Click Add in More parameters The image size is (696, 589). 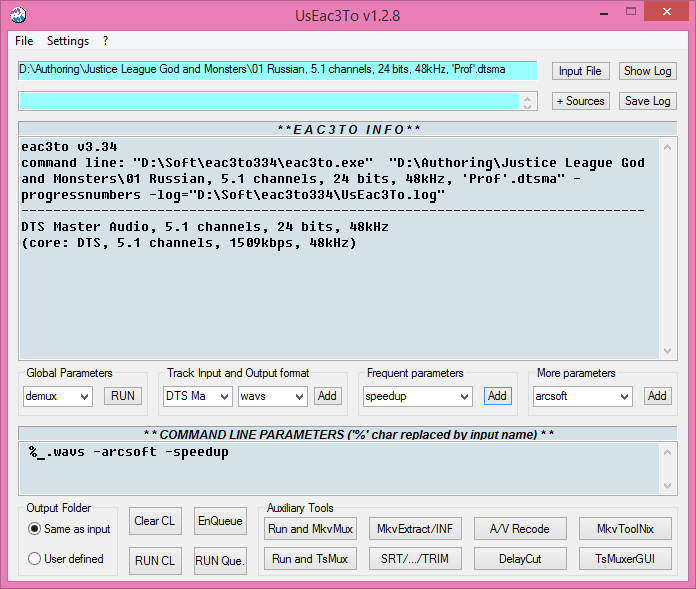[x=657, y=396]
